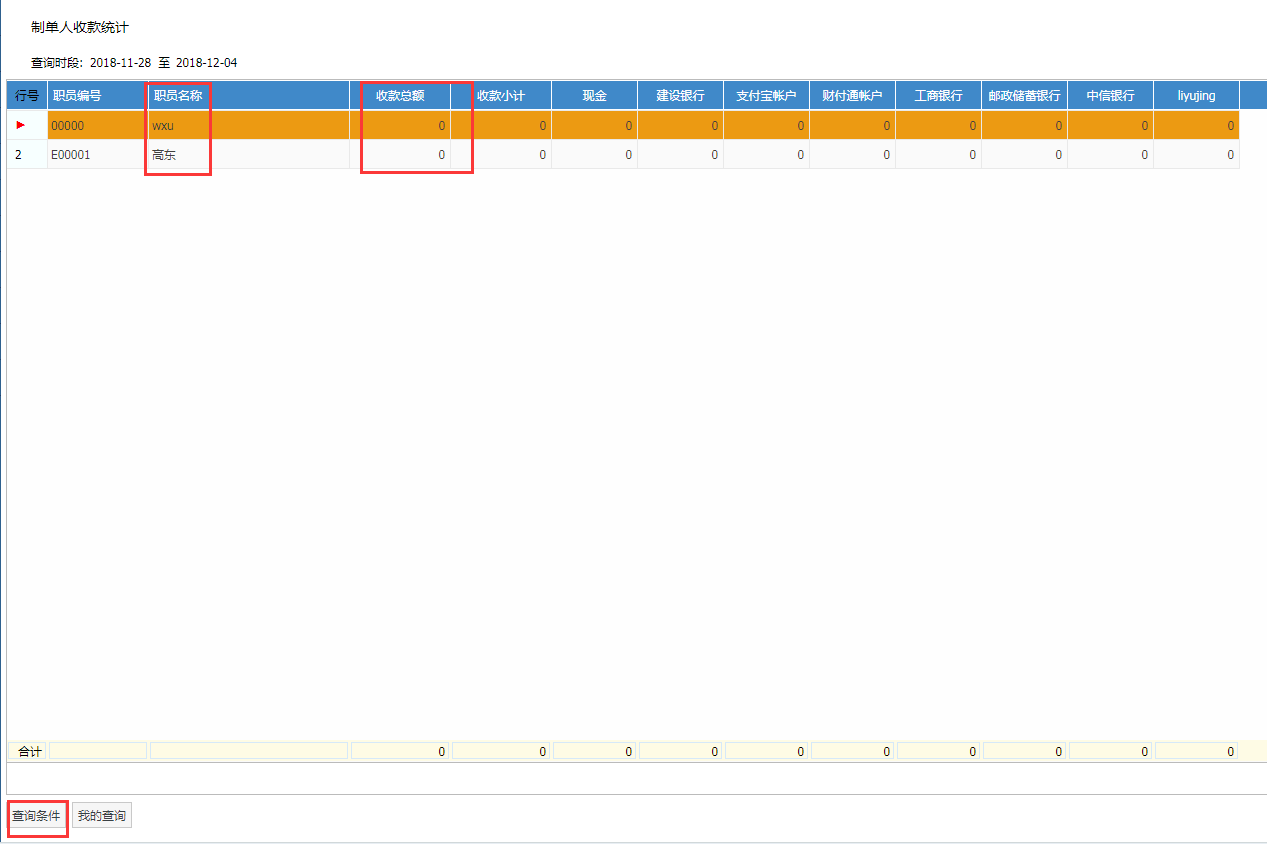1267x844 pixels.
Task: Click the 建设银行 column header
Action: pyautogui.click(x=680, y=96)
